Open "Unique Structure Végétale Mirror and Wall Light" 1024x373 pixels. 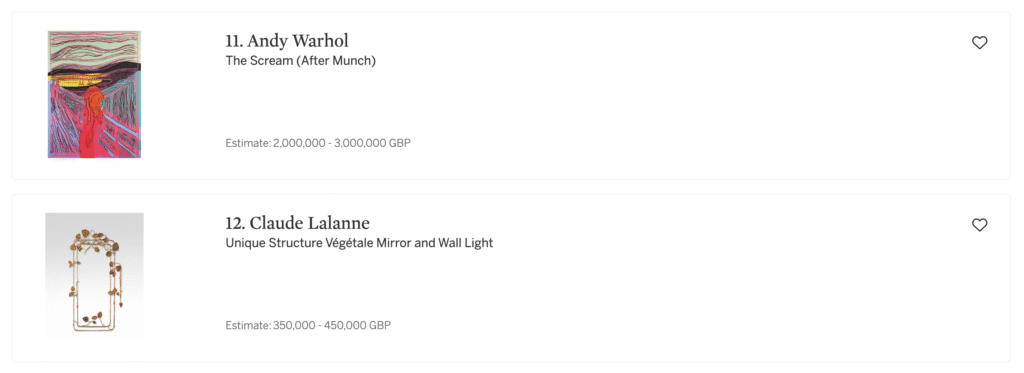point(359,243)
